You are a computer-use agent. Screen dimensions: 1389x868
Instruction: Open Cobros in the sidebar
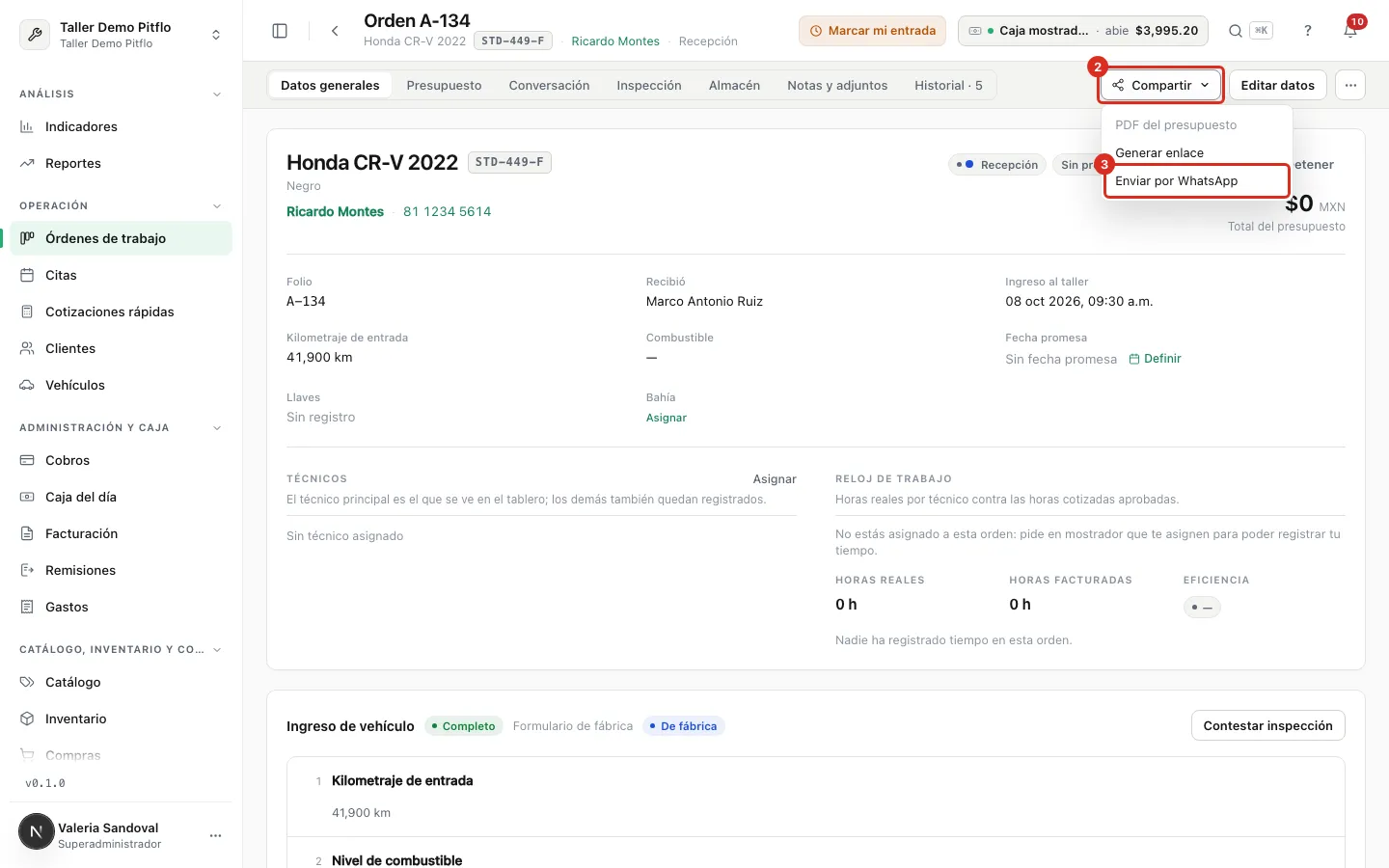[121, 460]
